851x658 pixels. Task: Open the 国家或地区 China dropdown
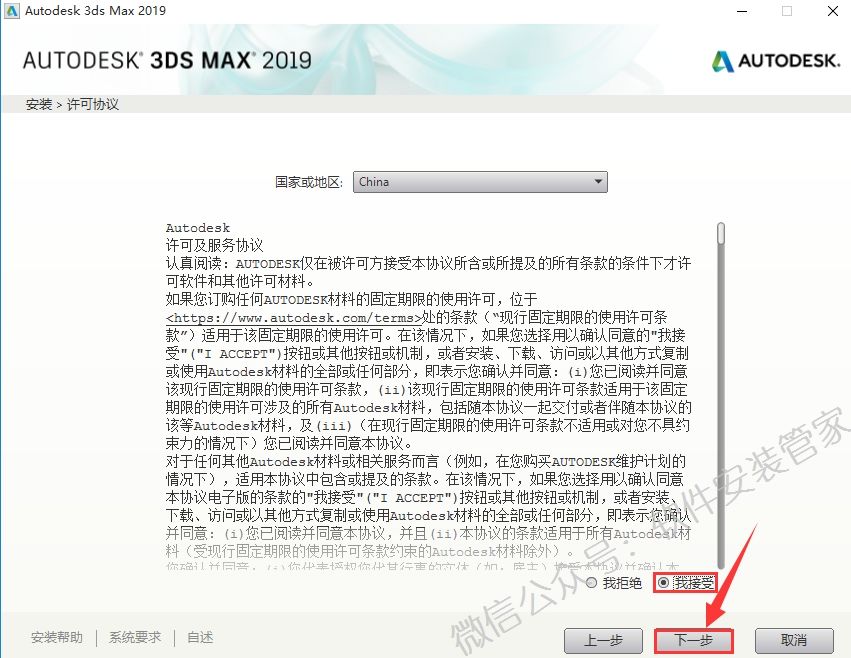point(480,182)
